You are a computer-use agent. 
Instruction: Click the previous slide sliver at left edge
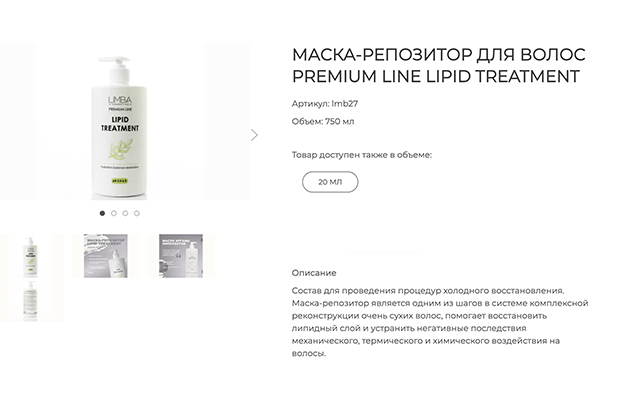17,122
